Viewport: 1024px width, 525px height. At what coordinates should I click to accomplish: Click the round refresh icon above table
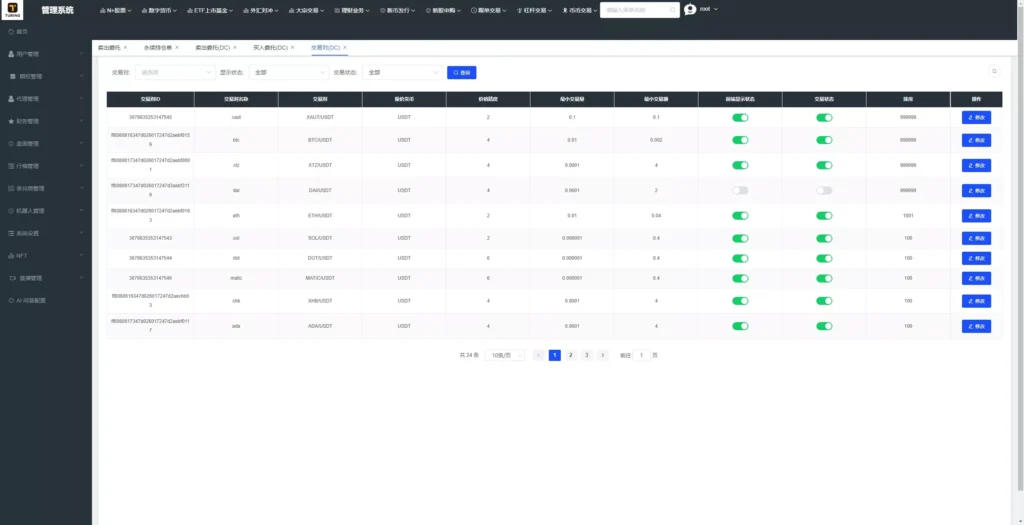pyautogui.click(x=995, y=72)
